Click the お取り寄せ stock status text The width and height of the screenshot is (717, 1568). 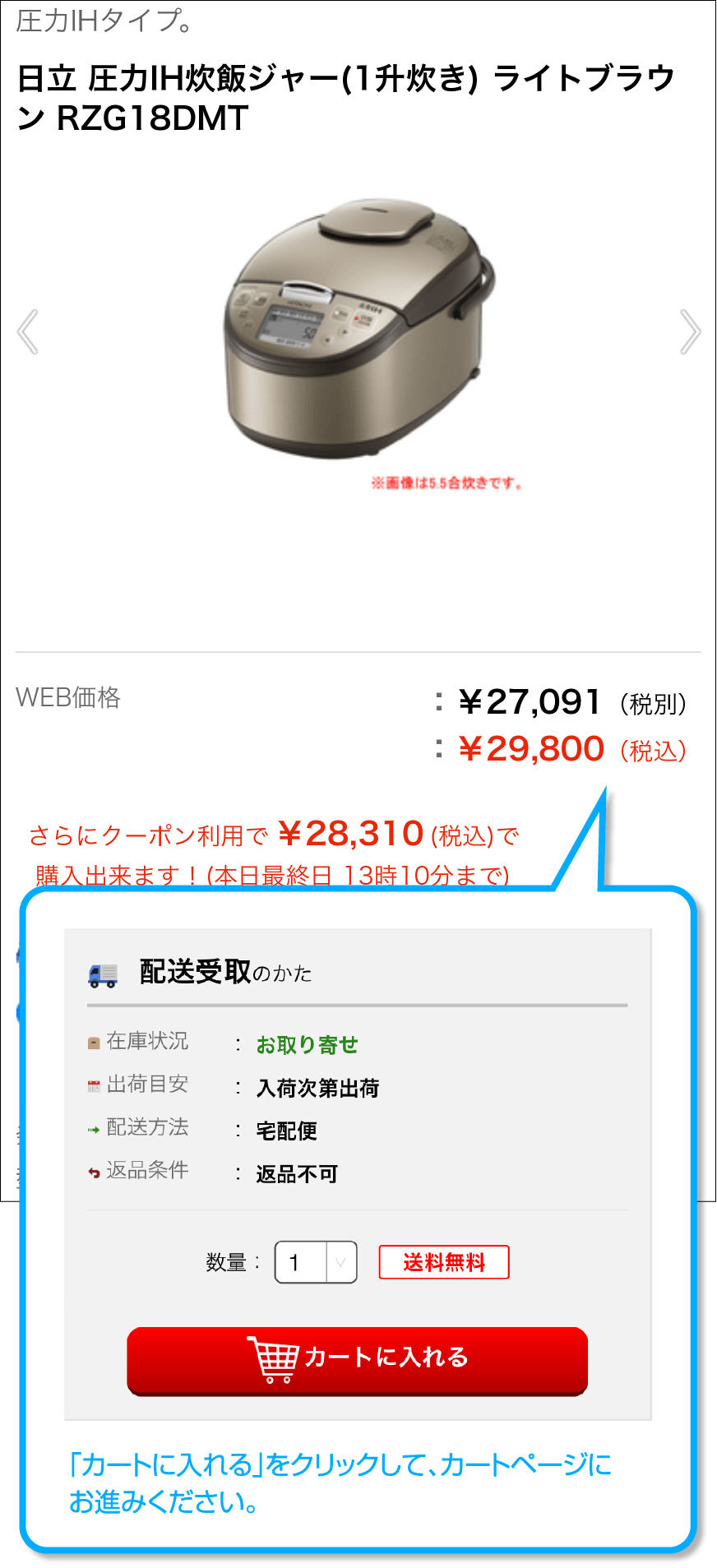(x=308, y=1045)
